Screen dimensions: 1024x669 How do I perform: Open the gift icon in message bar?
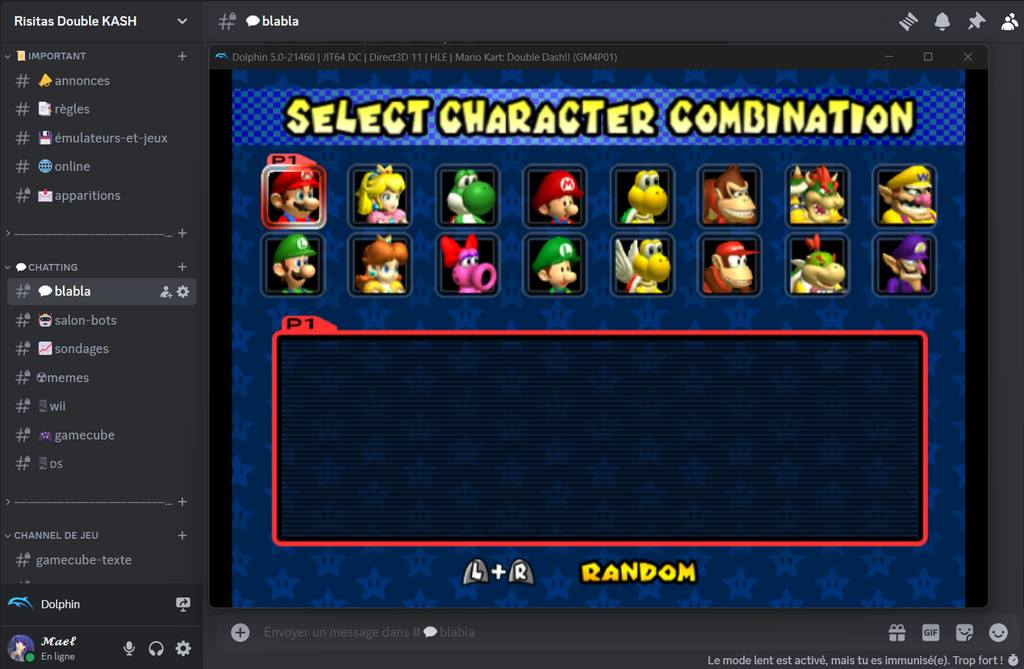(897, 632)
